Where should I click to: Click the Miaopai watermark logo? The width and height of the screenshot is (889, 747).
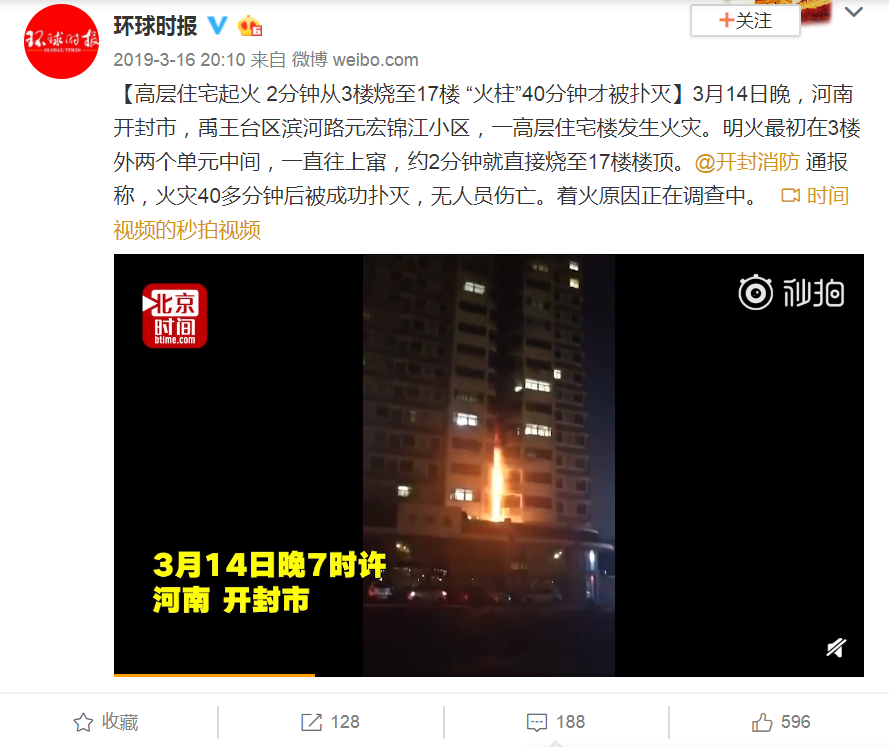point(791,292)
